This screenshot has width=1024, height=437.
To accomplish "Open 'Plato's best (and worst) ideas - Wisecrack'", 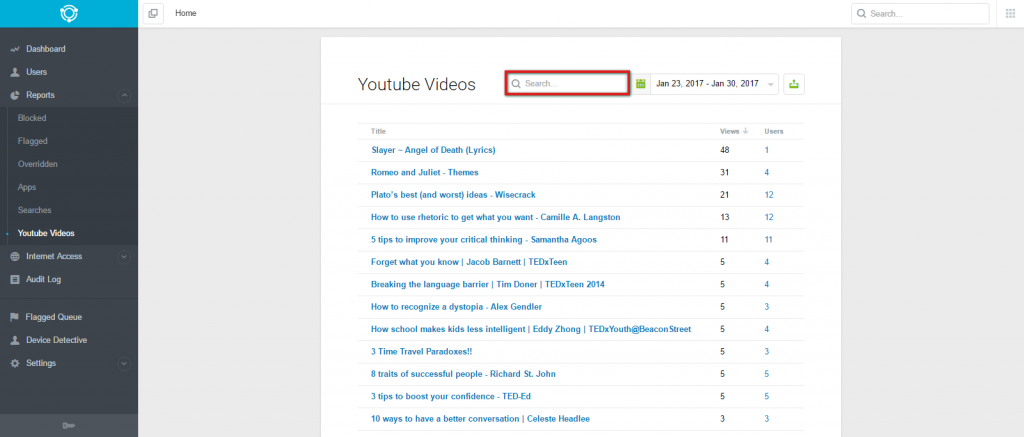I will click(x=453, y=195).
